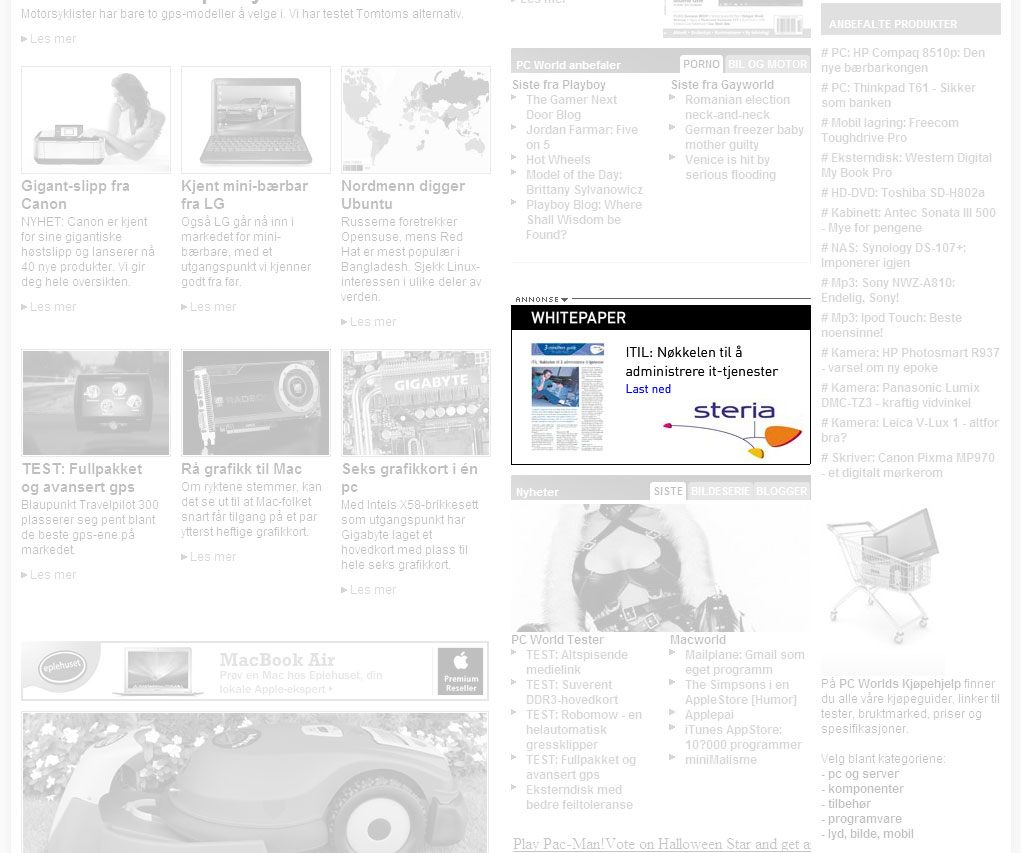Open 'Freecom Toughdrive Pro' product link
The width and height of the screenshot is (1021, 853).
[x=889, y=130]
